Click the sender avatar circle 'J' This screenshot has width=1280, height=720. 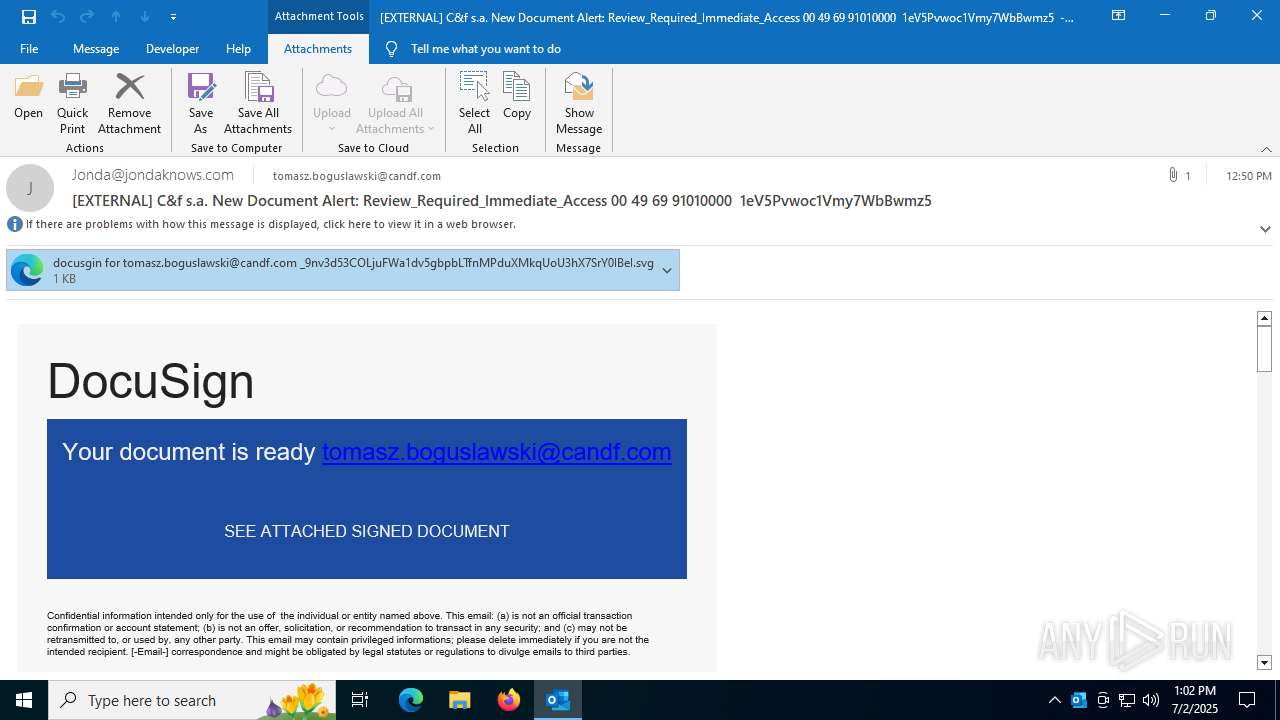(30, 188)
